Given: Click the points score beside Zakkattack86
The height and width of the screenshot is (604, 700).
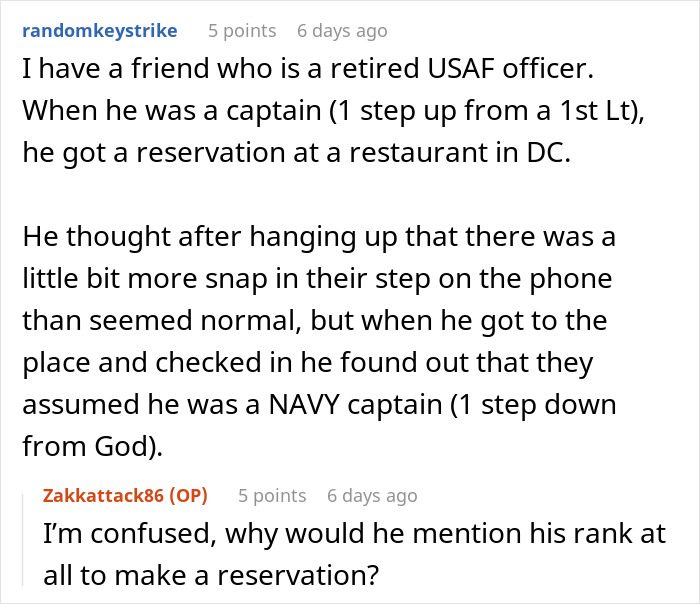Looking at the screenshot, I should [272, 495].
